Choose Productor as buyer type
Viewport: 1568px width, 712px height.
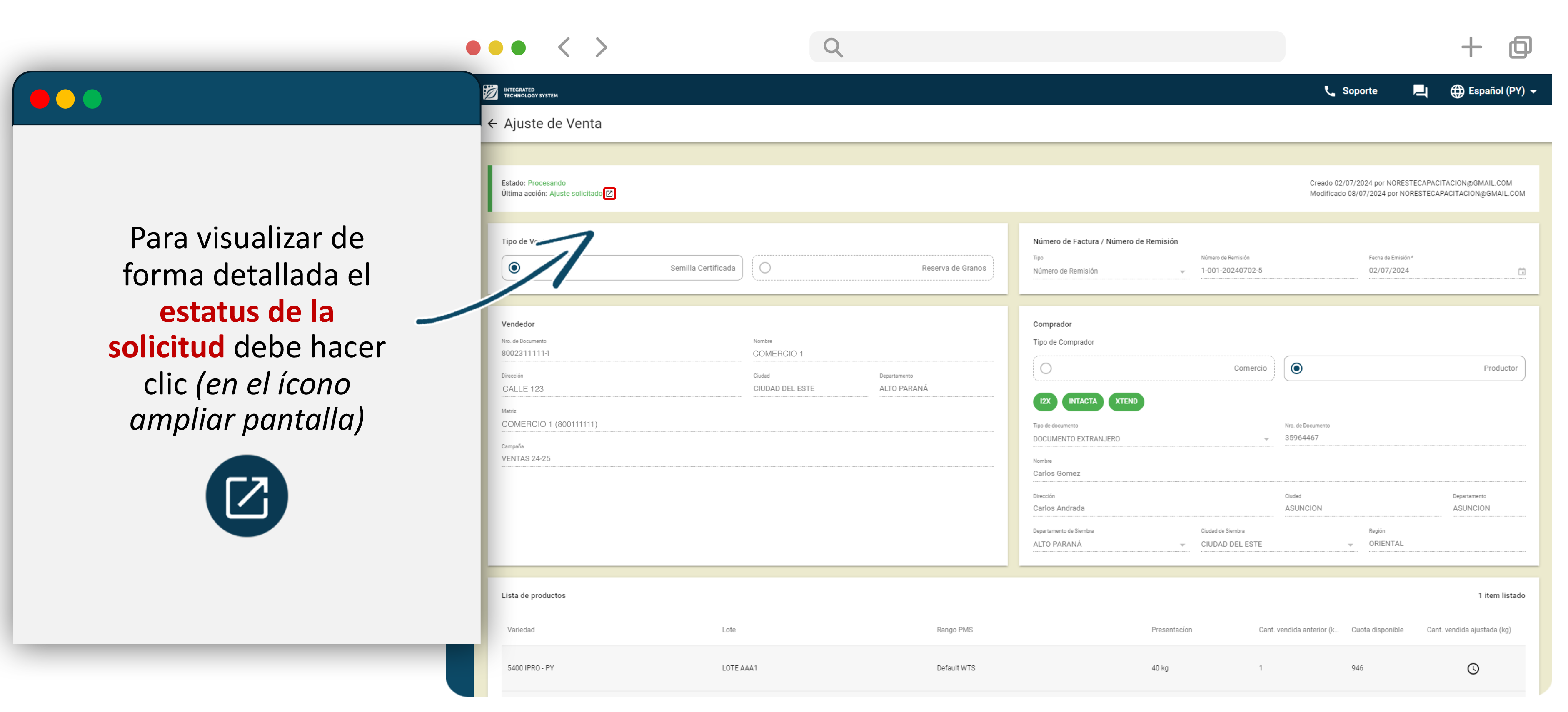[1296, 369]
